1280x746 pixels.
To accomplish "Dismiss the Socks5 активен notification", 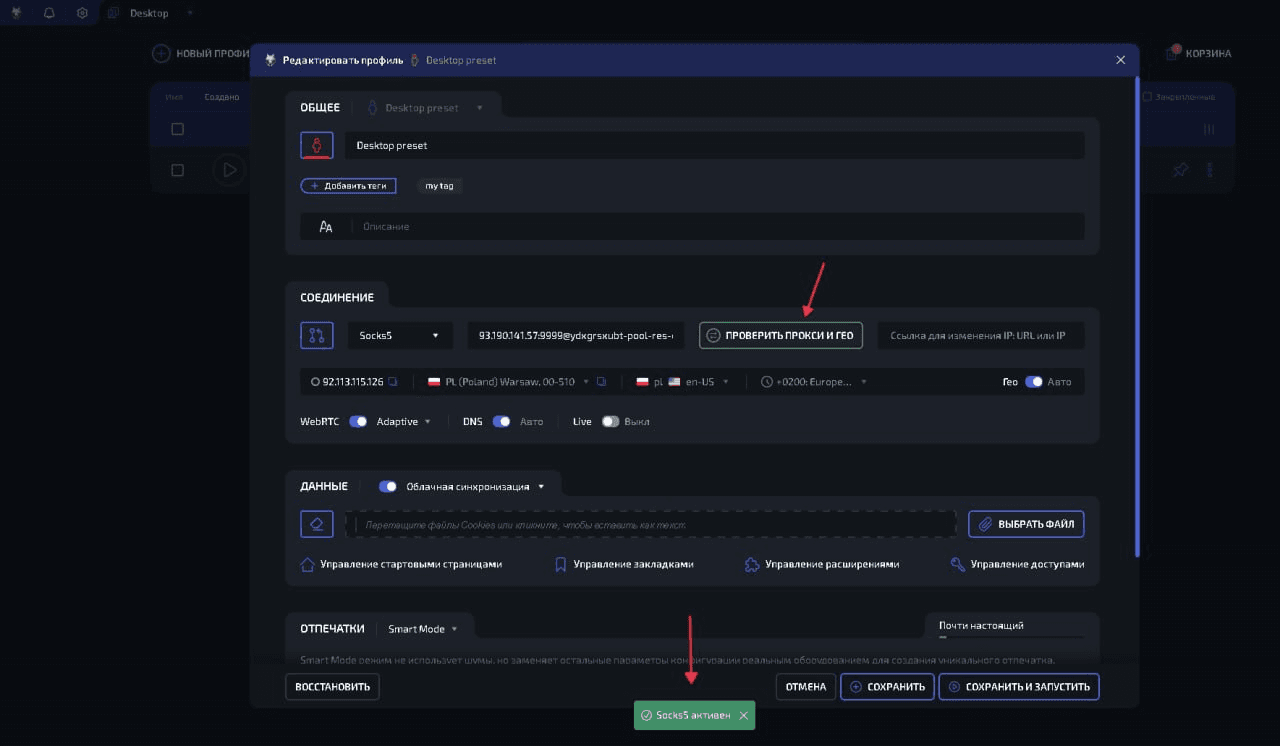I will [x=743, y=716].
